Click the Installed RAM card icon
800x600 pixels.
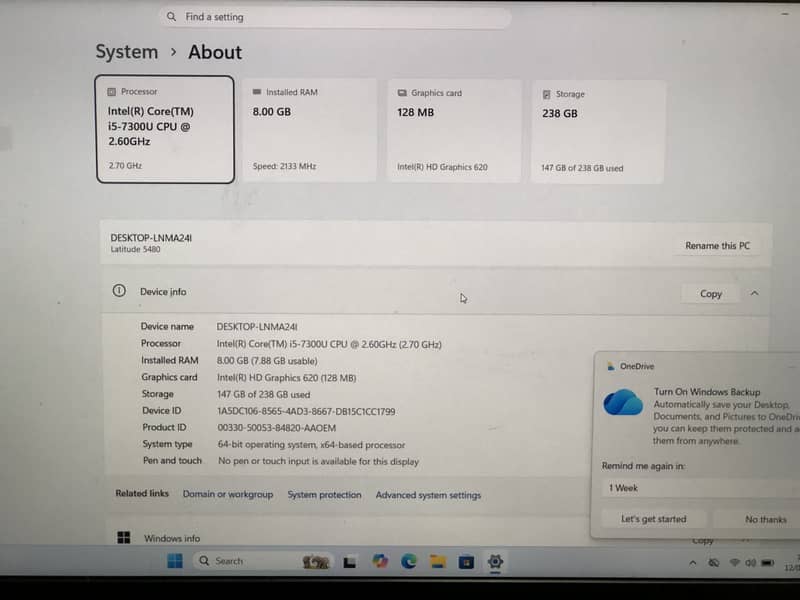coord(257,92)
